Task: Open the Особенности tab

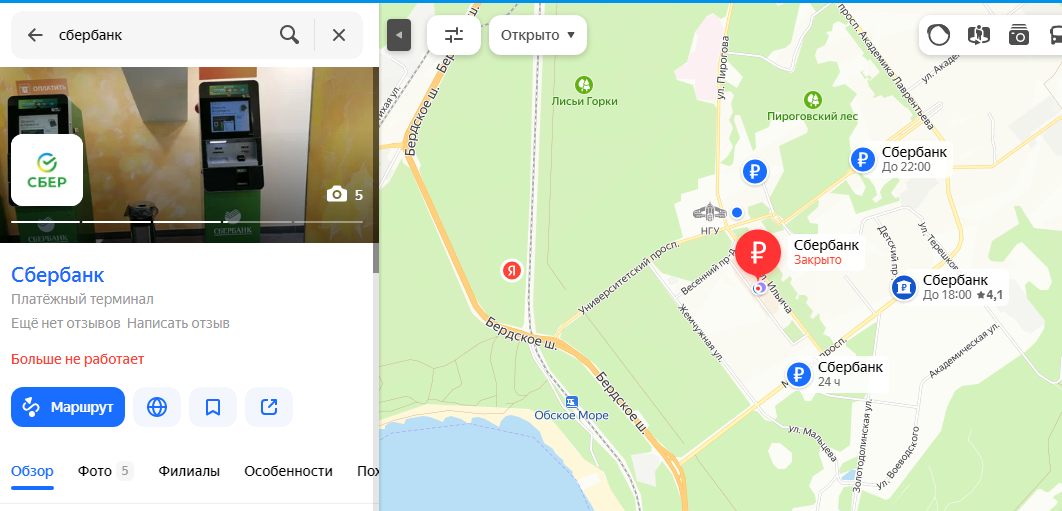Action: point(289,471)
